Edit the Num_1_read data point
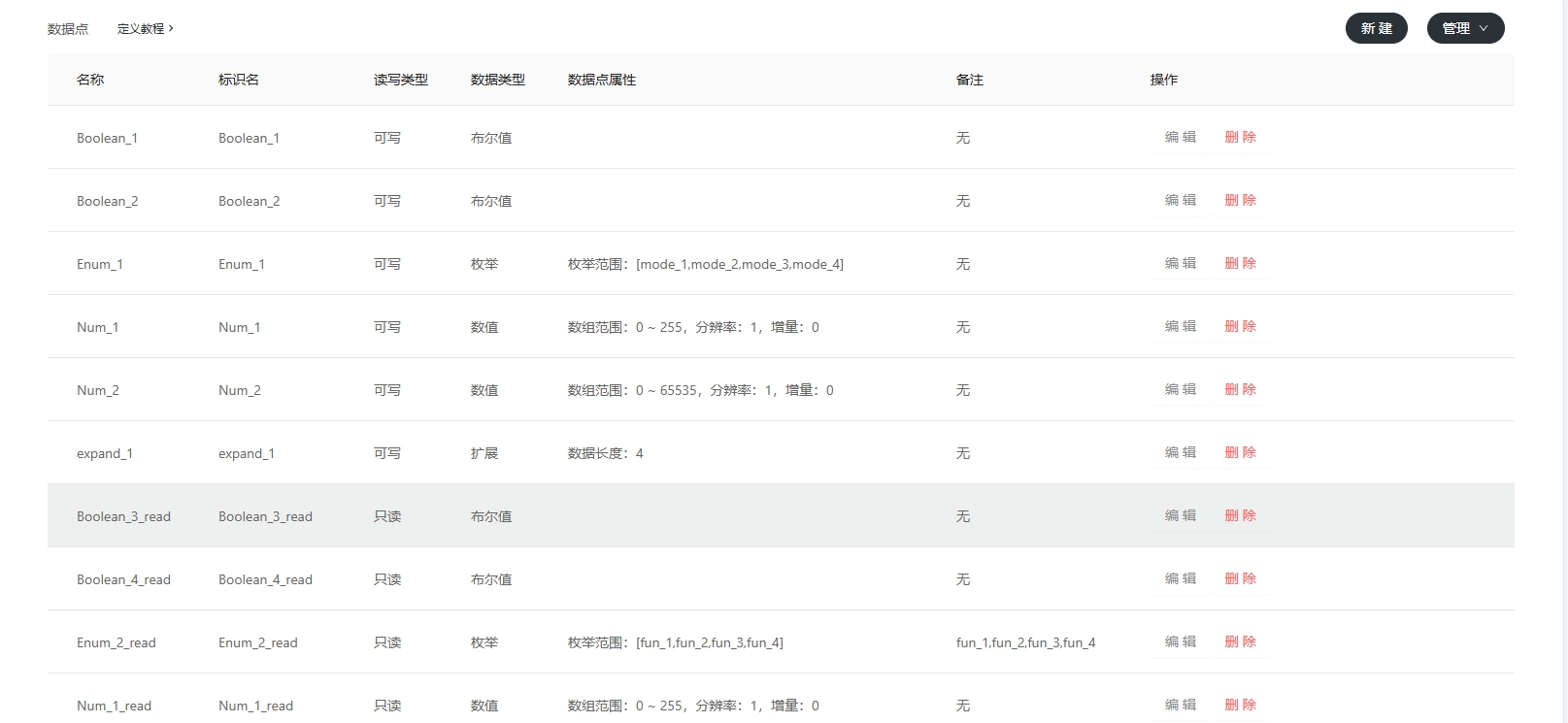 [1180, 705]
